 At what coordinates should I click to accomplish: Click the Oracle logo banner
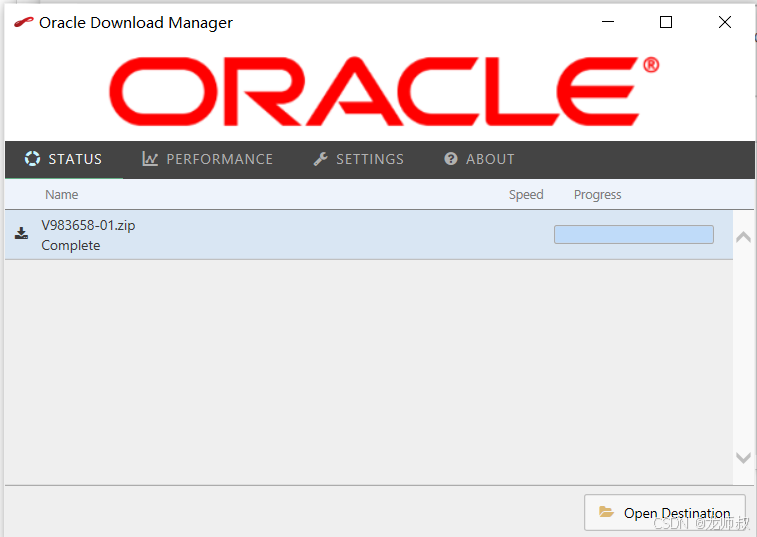pos(384,91)
